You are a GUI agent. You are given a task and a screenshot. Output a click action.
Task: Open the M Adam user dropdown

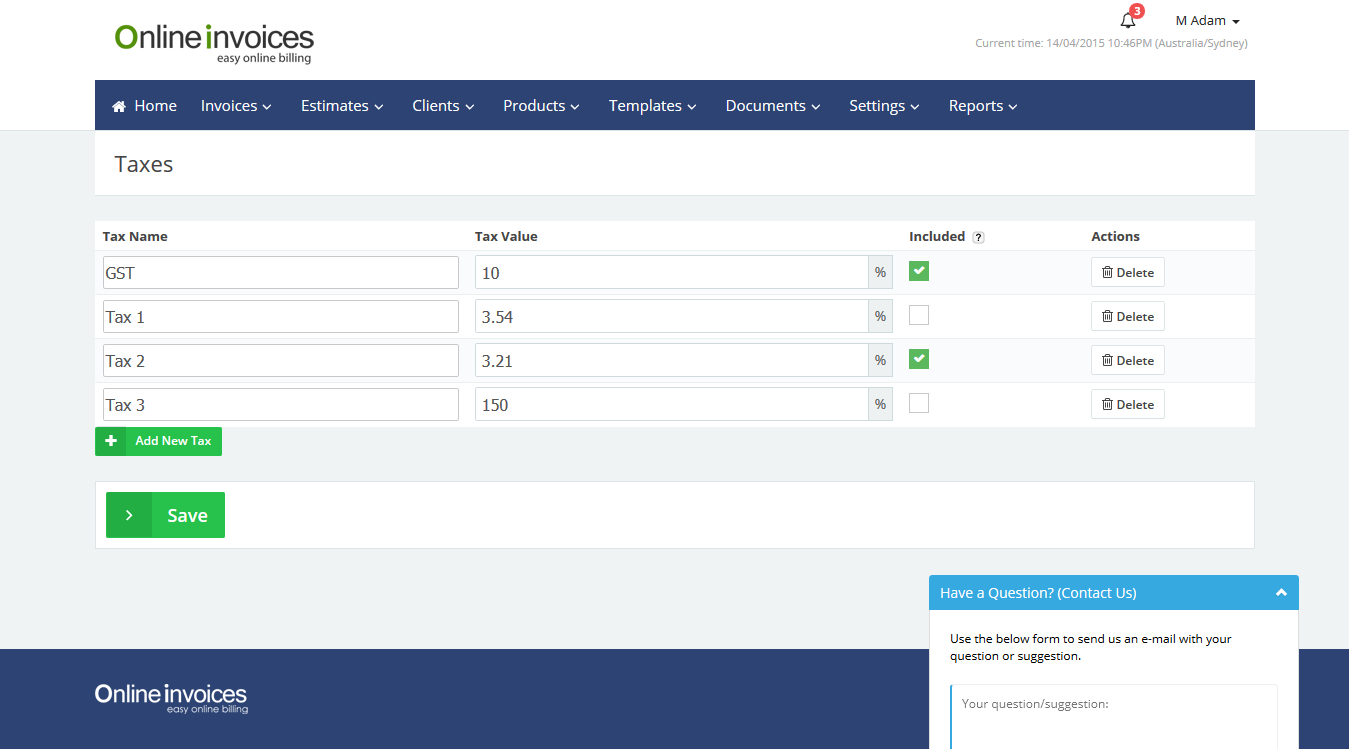click(x=1207, y=21)
